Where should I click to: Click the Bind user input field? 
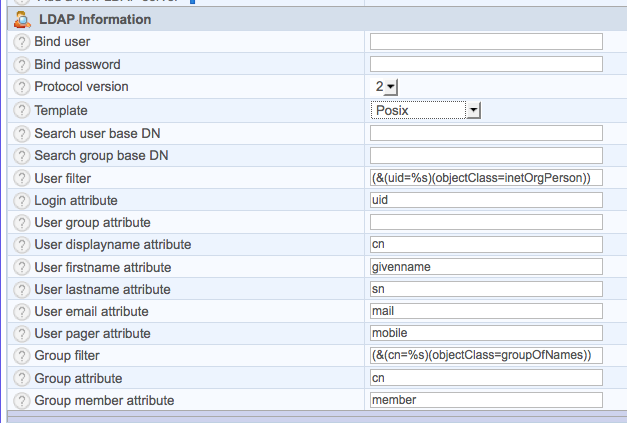coord(486,42)
